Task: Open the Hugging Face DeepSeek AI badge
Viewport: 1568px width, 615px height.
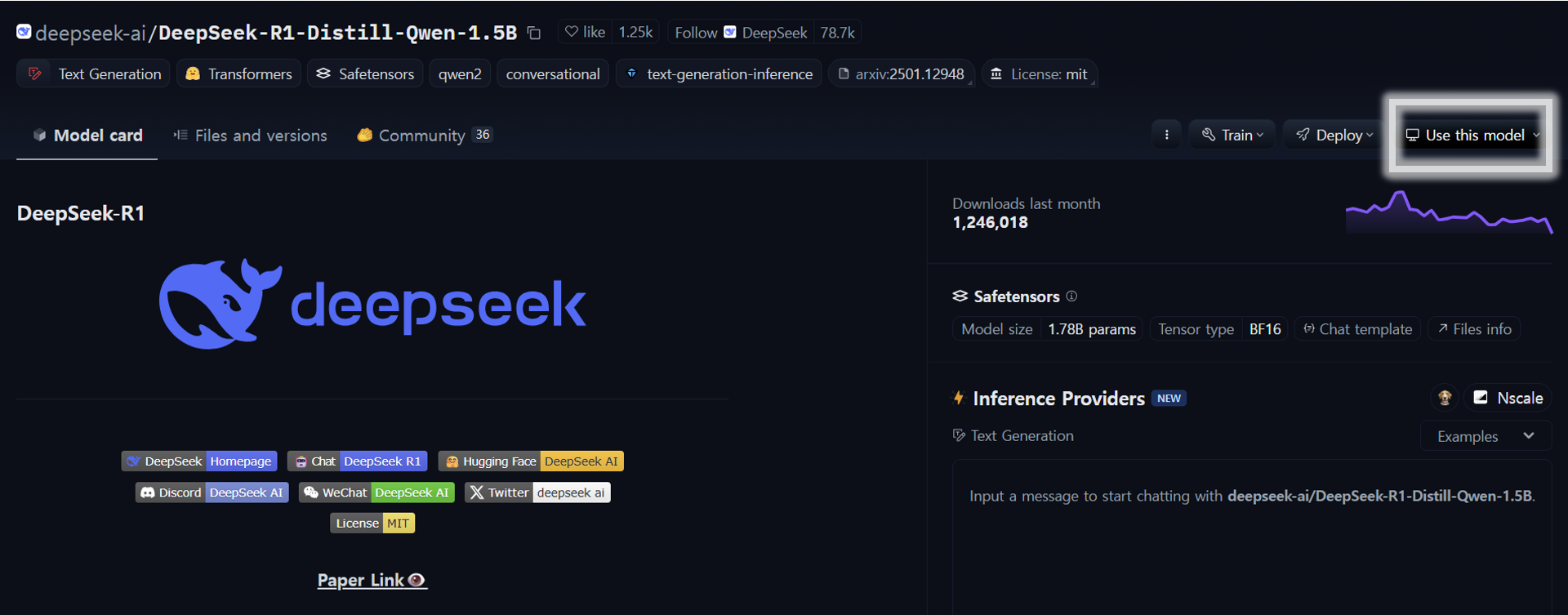Action: [x=531, y=461]
